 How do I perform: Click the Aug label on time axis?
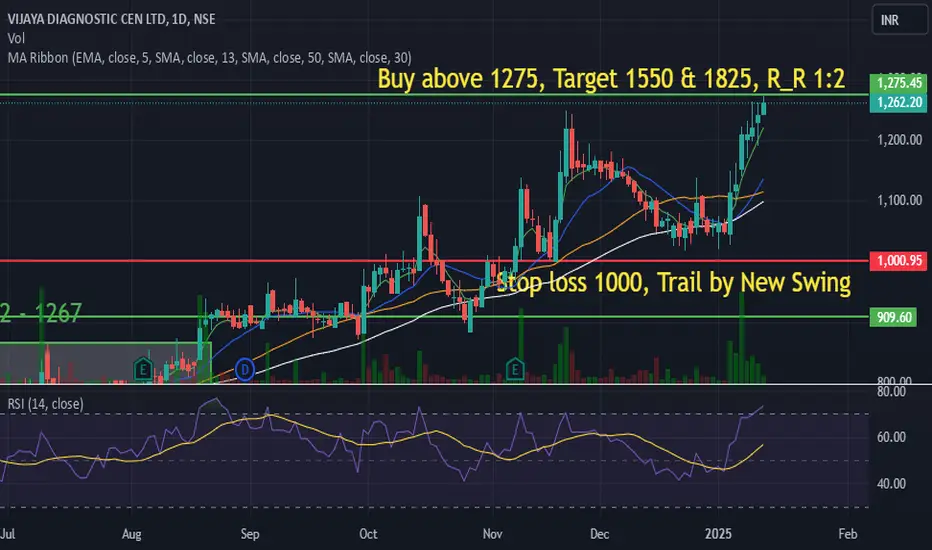click(x=131, y=534)
